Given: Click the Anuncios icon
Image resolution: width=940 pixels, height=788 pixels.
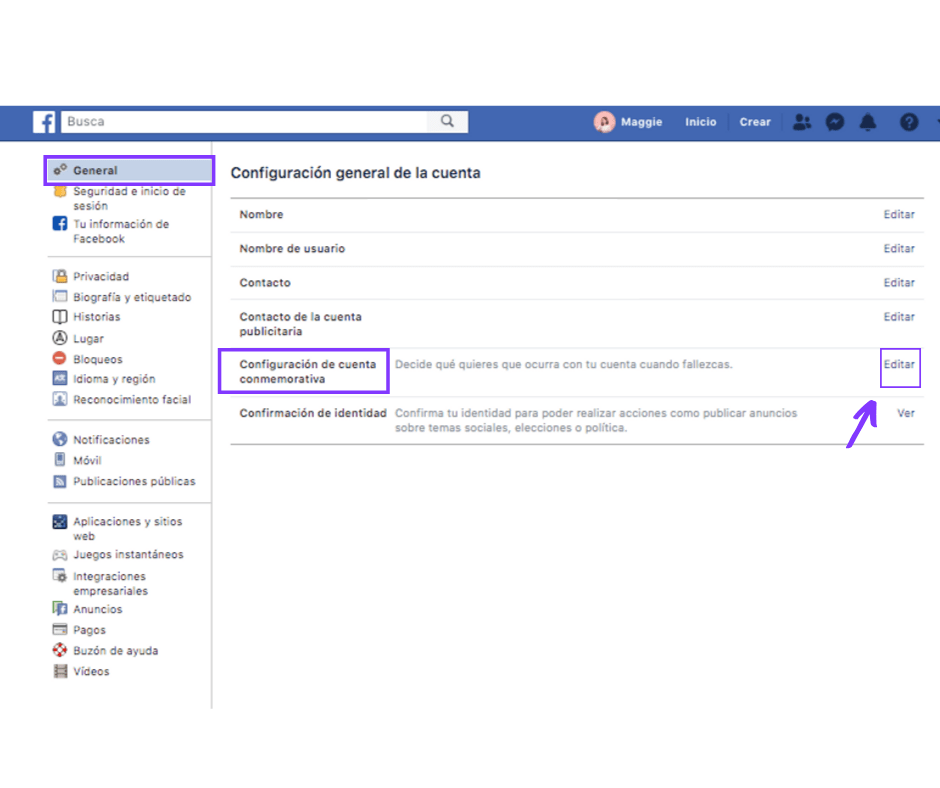Looking at the screenshot, I should click(60, 608).
